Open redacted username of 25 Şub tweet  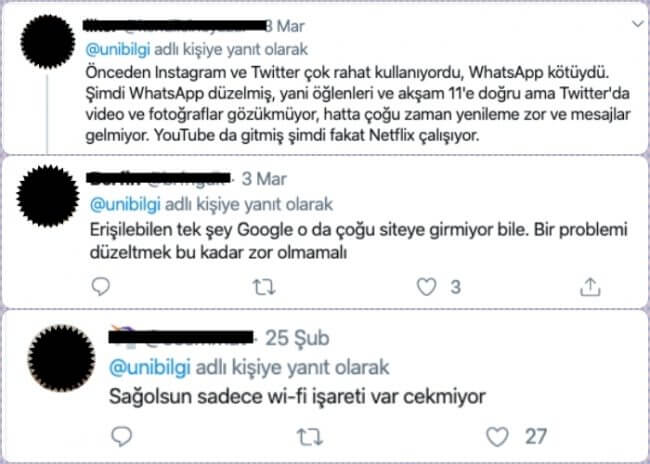click(x=181, y=336)
